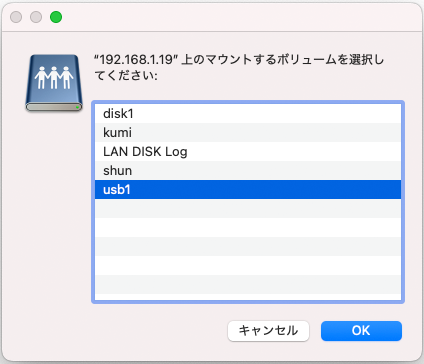
Task: Dismiss the dialog with キャンセル
Action: coord(268,331)
